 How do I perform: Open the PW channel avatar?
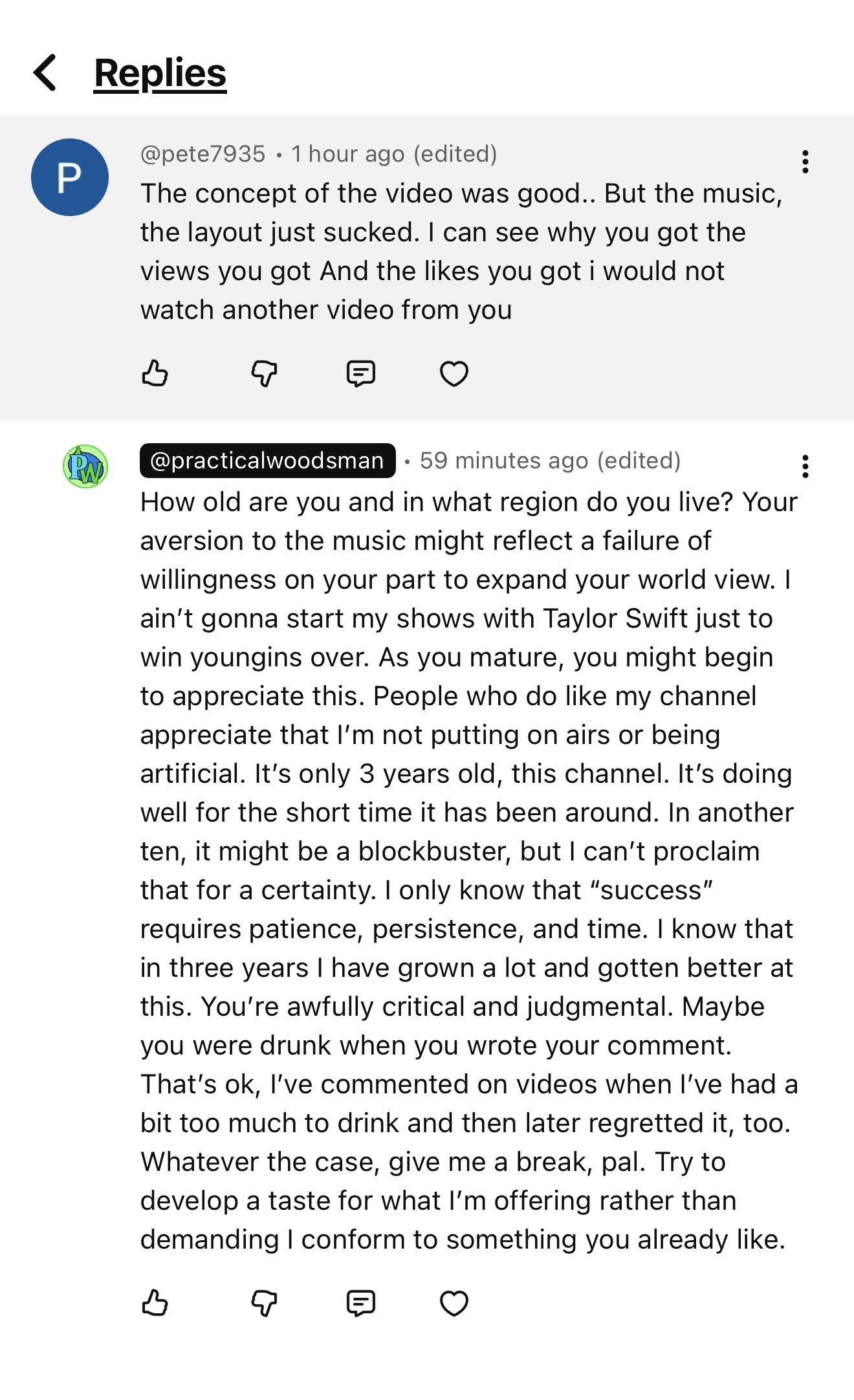pos(85,466)
